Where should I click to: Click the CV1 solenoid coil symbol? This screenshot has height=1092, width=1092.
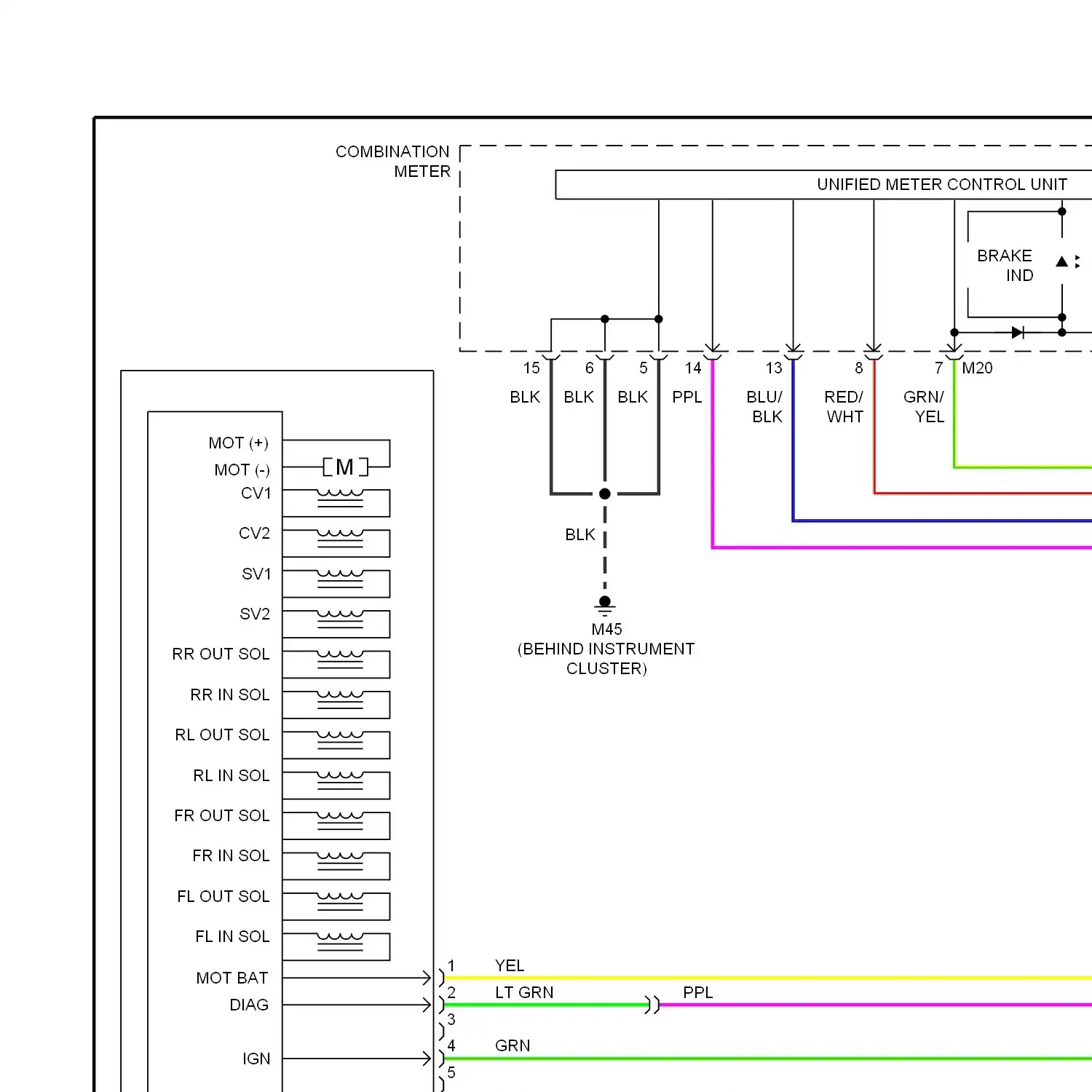click(x=340, y=499)
